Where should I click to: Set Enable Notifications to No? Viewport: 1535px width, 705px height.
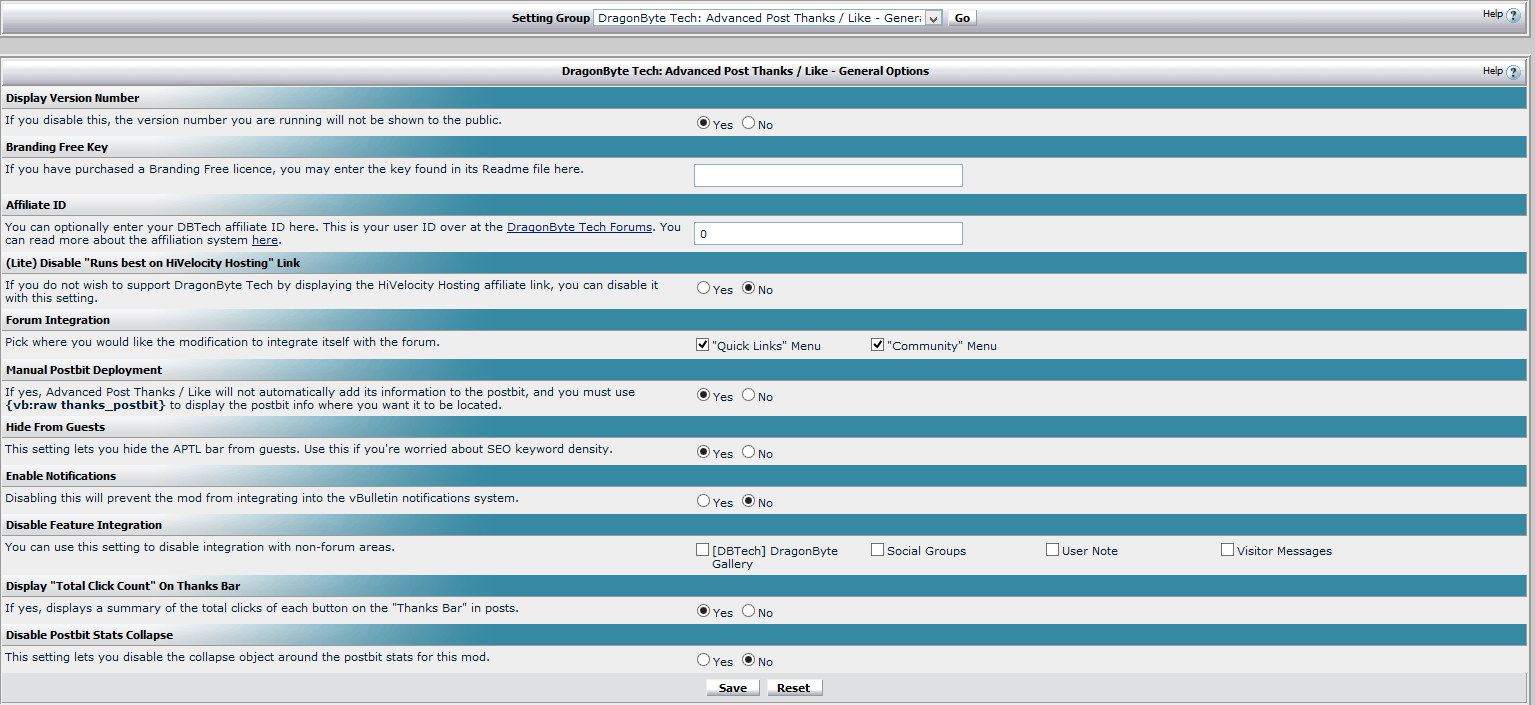click(748, 502)
